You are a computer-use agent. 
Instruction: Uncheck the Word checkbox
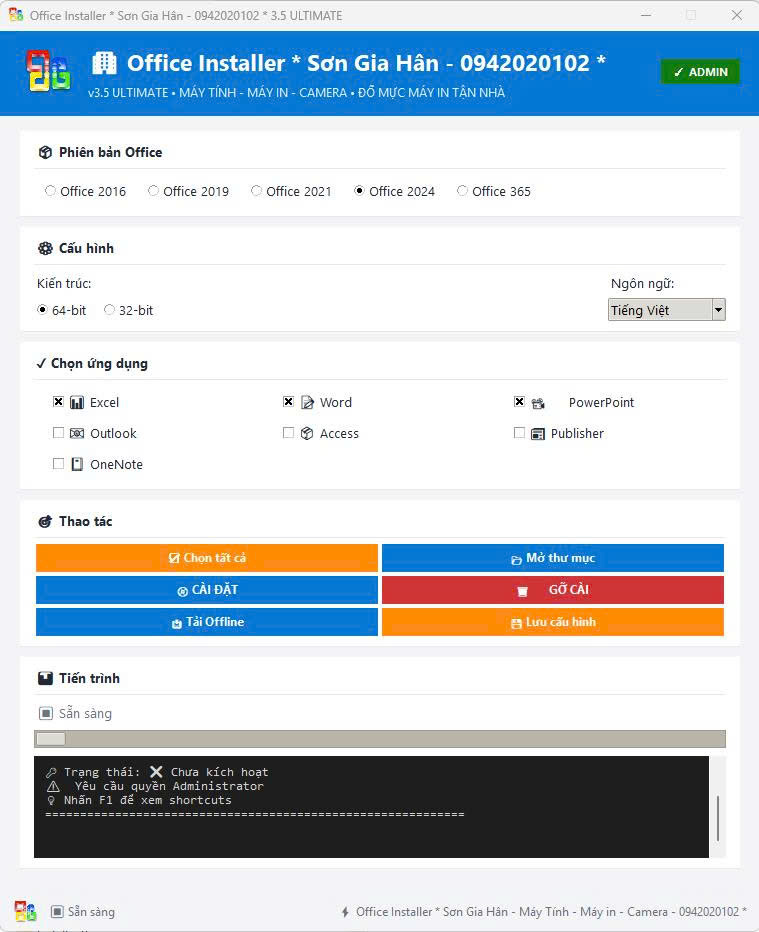tap(288, 402)
